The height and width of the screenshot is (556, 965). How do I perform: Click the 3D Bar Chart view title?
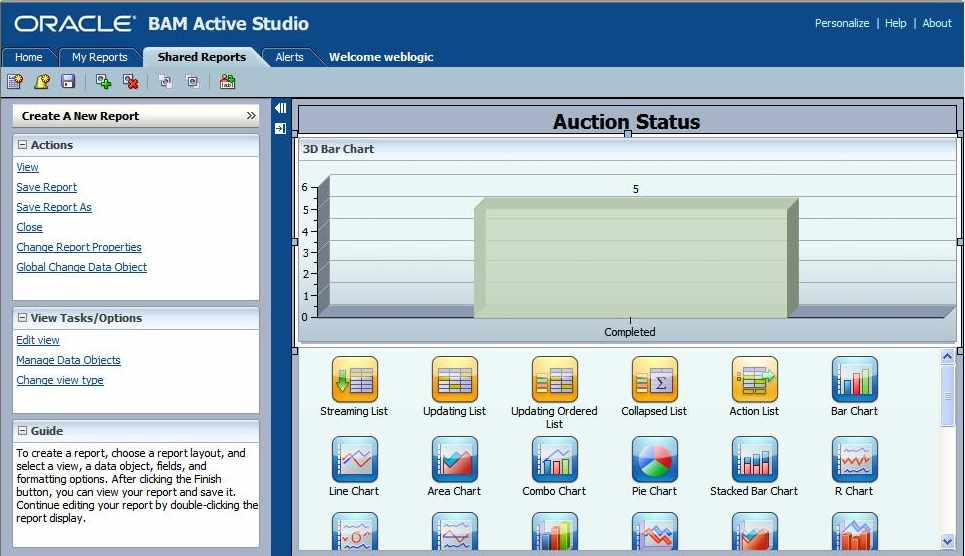(338, 149)
